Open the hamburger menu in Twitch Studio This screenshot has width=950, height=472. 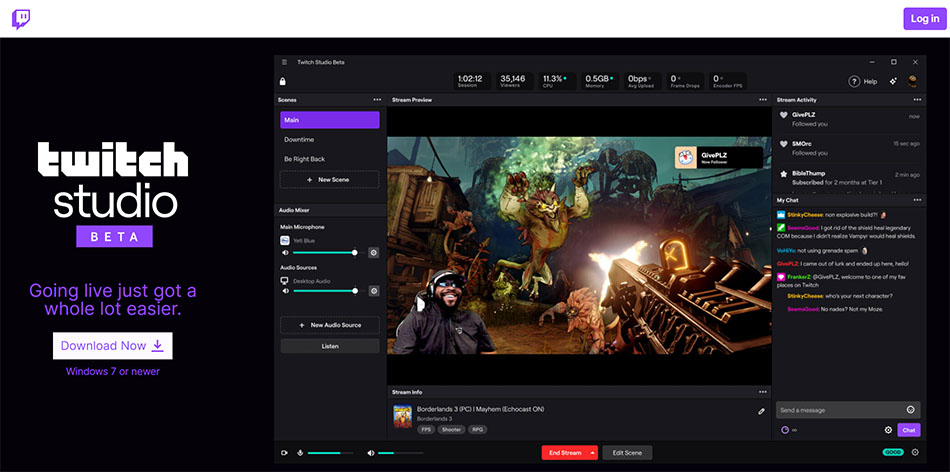click(x=285, y=62)
